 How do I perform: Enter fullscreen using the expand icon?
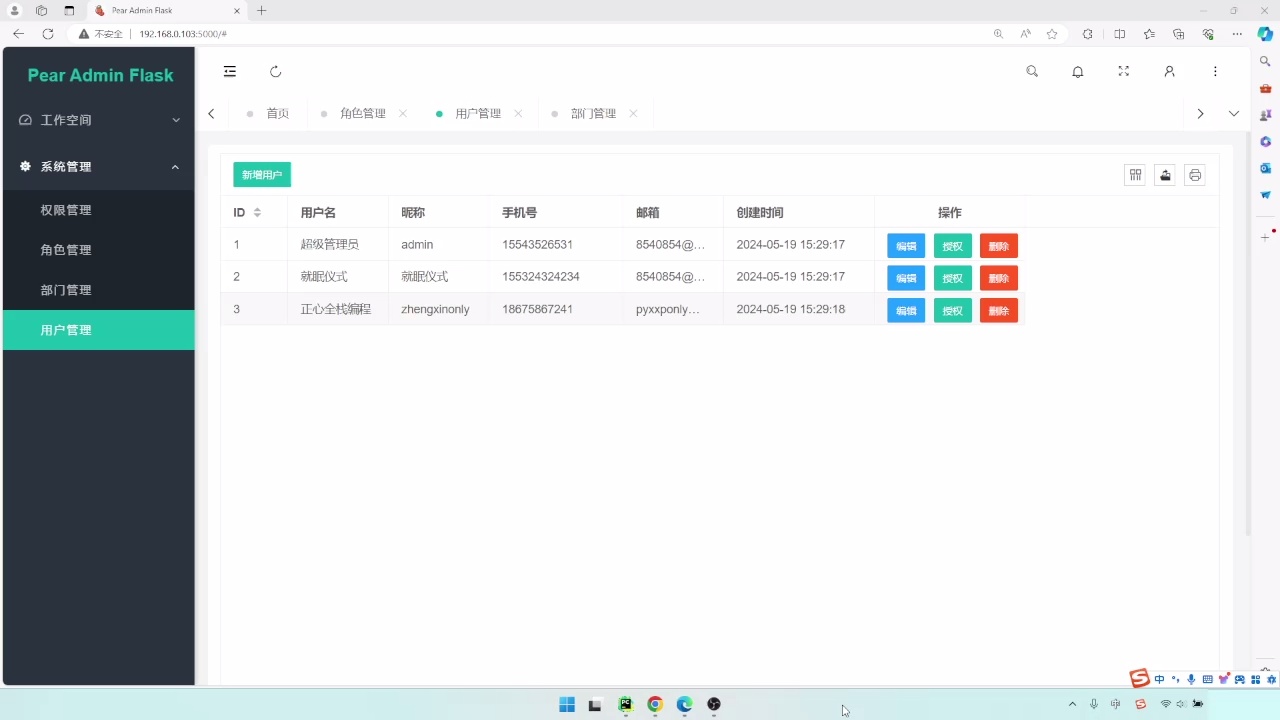tap(1123, 71)
